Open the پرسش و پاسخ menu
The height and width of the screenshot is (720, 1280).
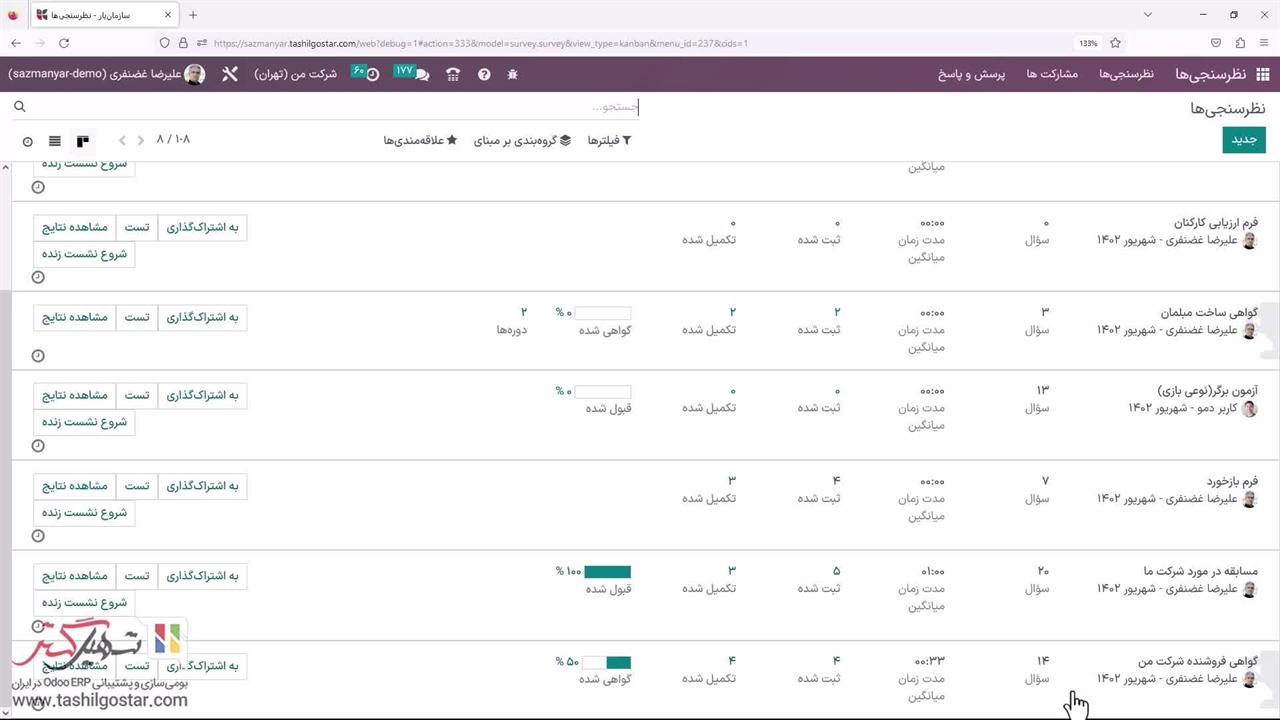tap(971, 75)
